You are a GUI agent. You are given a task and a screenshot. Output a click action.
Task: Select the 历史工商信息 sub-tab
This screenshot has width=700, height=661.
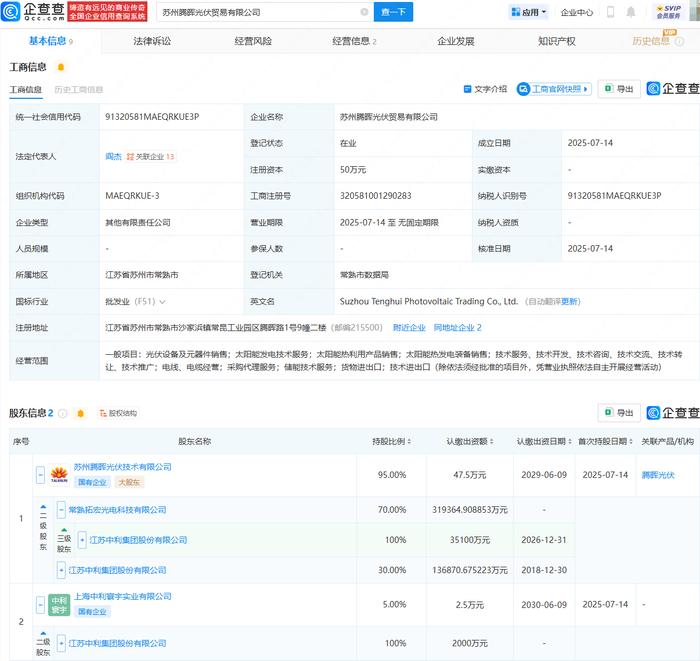(79, 90)
